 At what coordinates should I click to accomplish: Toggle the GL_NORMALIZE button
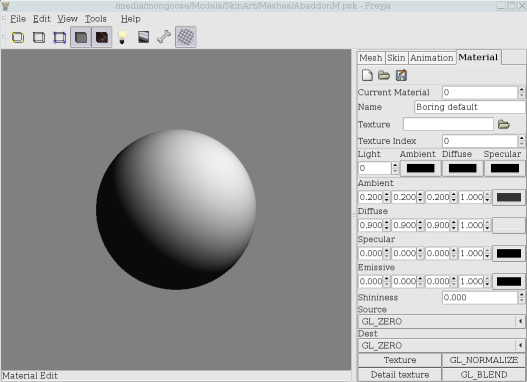(x=484, y=360)
